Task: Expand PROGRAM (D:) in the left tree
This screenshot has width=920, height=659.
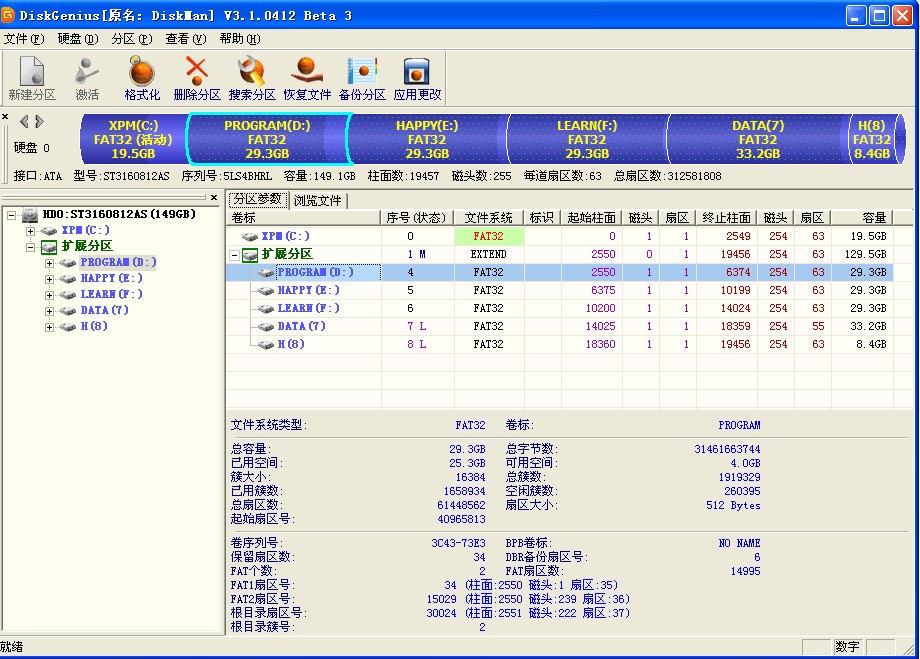Action: (x=49, y=263)
